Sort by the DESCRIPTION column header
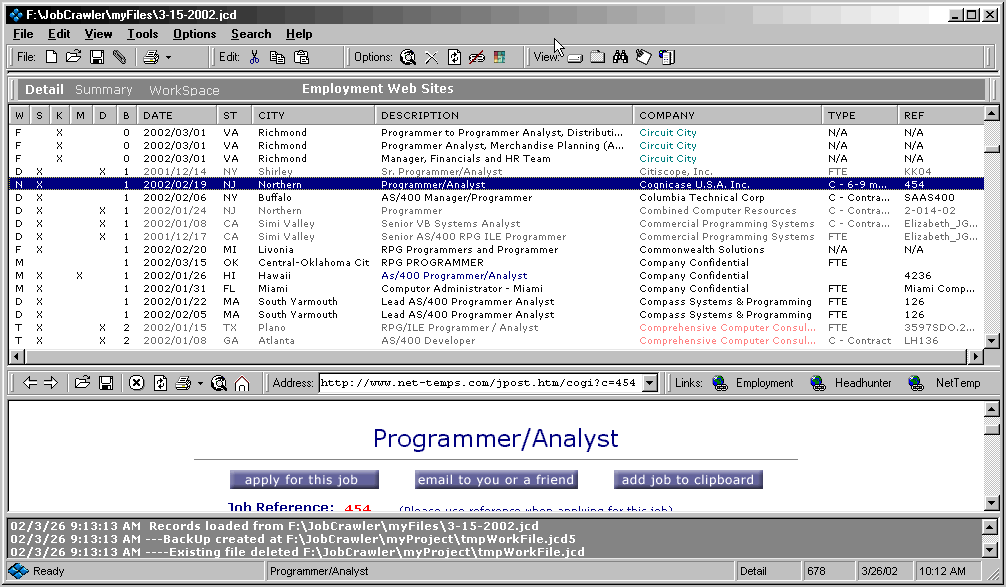Viewport: 1006px width, 587px height. tap(504, 115)
